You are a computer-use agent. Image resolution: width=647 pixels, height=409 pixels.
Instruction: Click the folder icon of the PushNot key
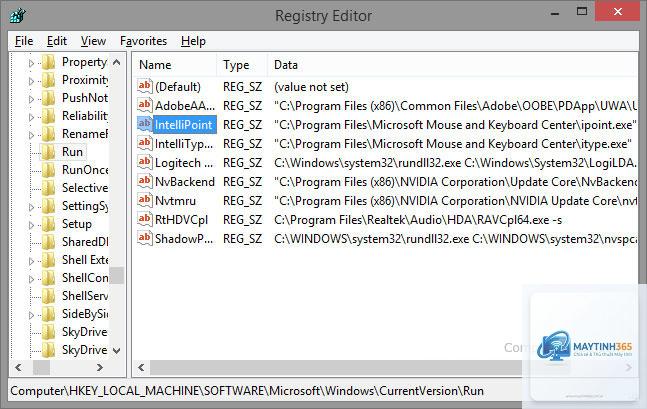point(49,98)
